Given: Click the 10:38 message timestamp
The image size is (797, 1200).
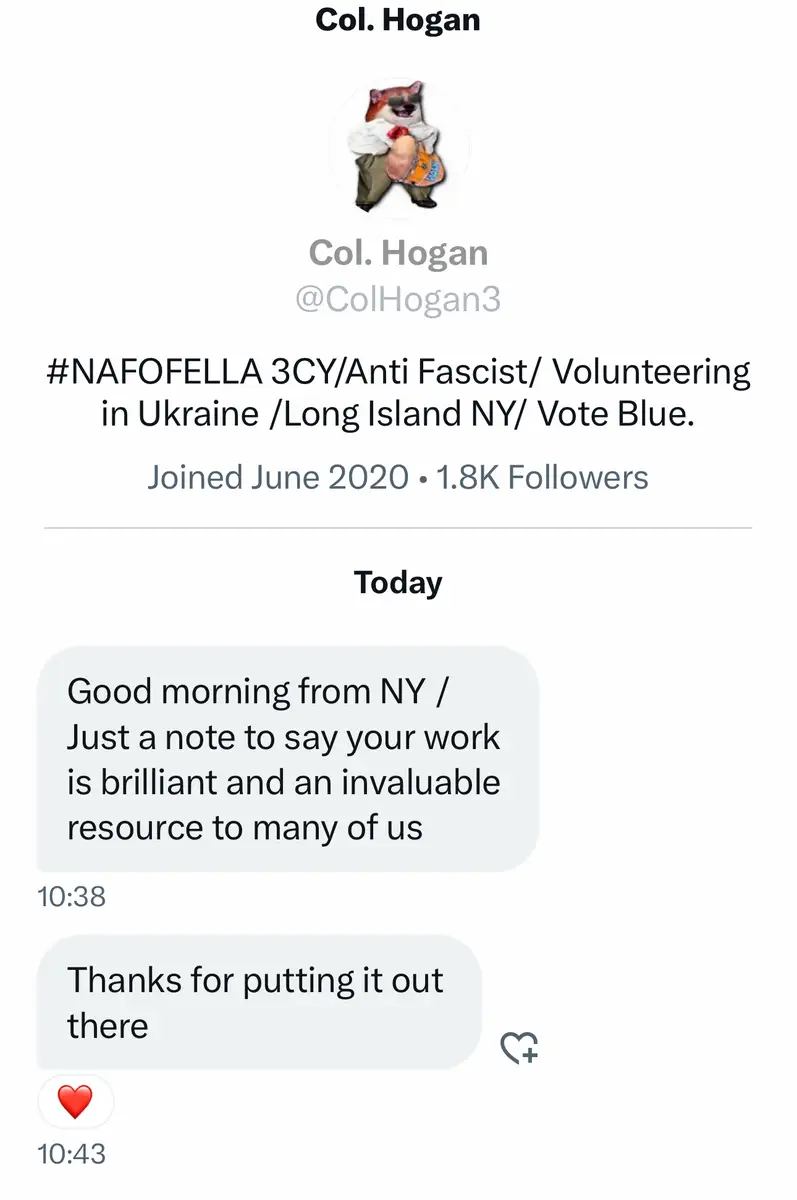Looking at the screenshot, I should [x=71, y=896].
